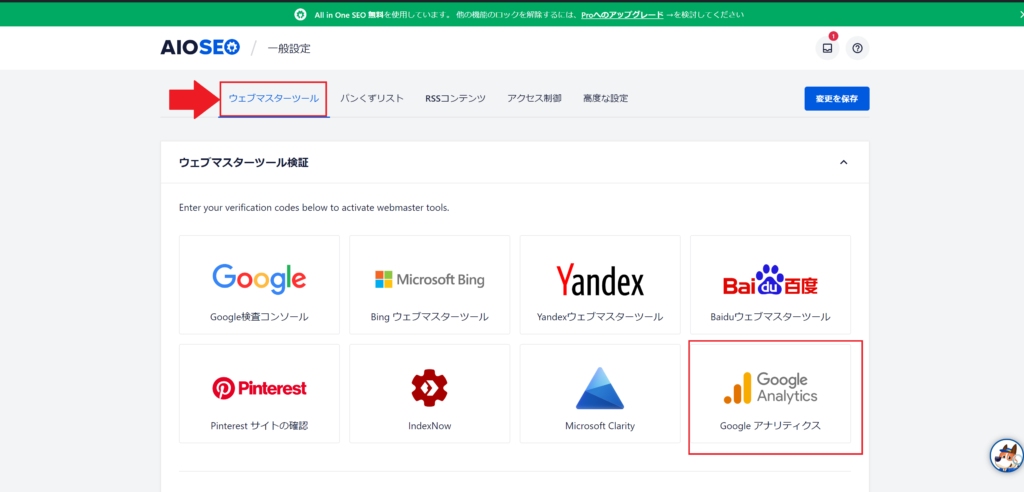Click the Pinterest サイトの確認 label
This screenshot has height=492, width=1024.
[x=259, y=425]
